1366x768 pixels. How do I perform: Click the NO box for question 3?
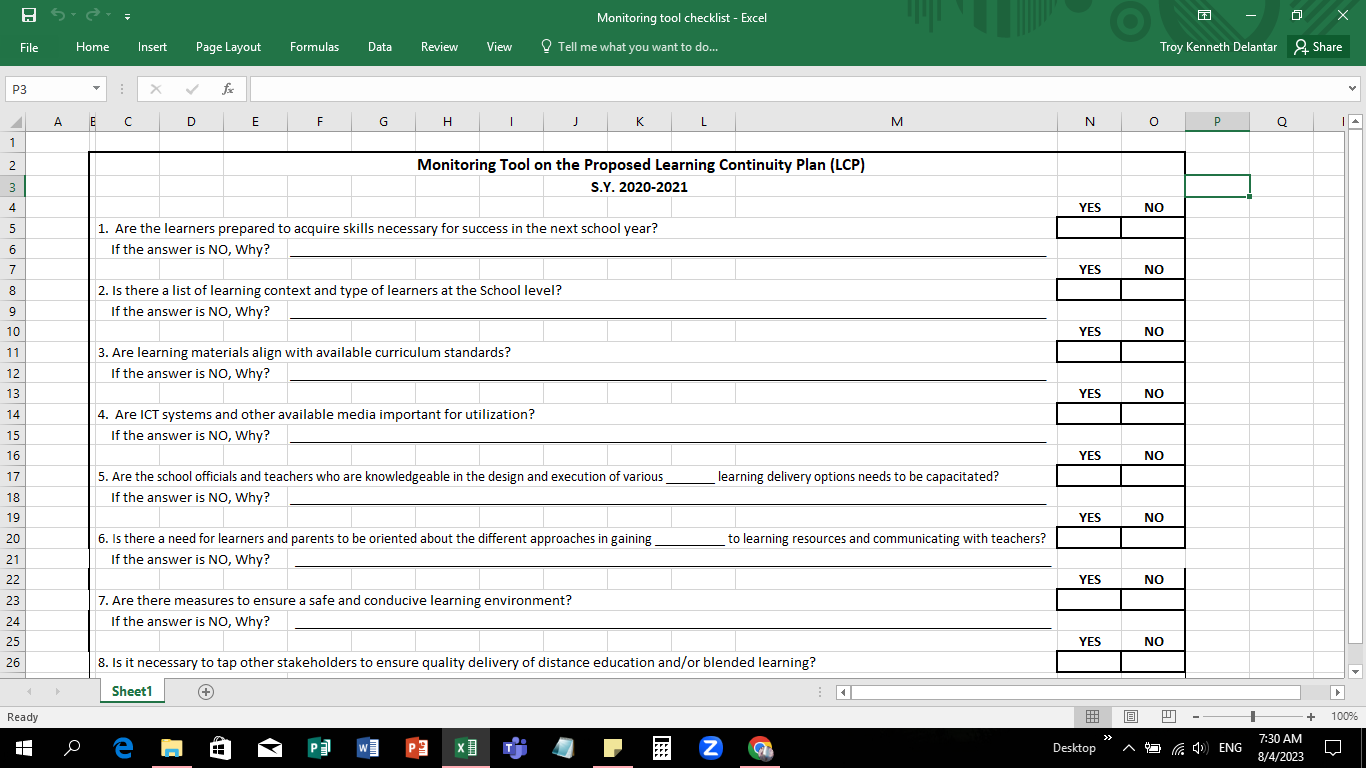(1153, 352)
